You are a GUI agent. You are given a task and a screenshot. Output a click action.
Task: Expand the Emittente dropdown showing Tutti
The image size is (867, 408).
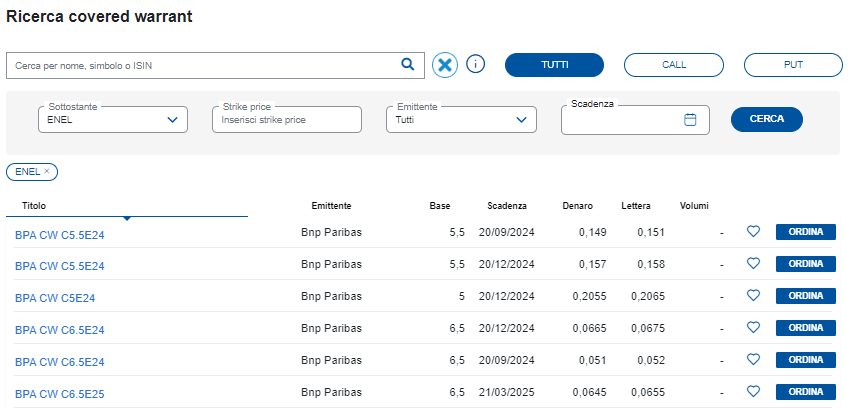pos(461,119)
